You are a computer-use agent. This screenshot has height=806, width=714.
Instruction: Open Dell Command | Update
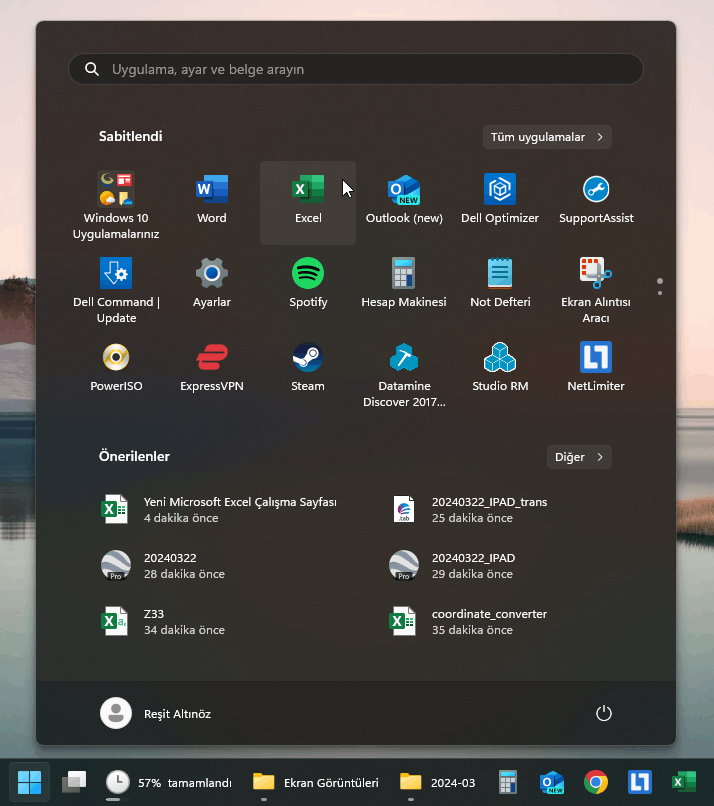coord(116,288)
